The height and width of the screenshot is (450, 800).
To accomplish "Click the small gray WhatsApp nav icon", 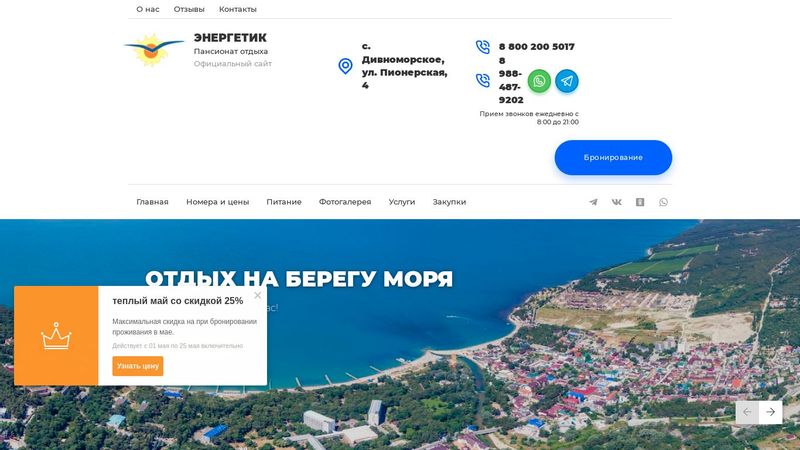I will 663,202.
